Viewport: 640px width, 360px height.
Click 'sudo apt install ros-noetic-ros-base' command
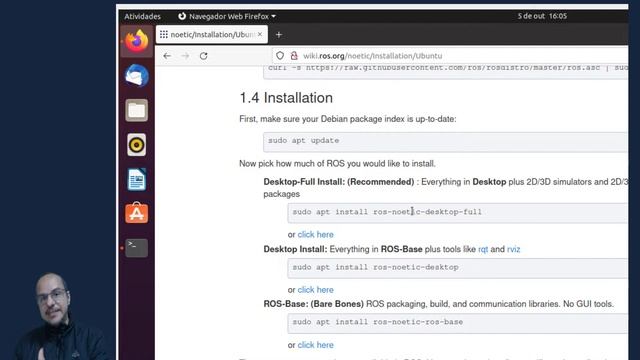pos(378,322)
